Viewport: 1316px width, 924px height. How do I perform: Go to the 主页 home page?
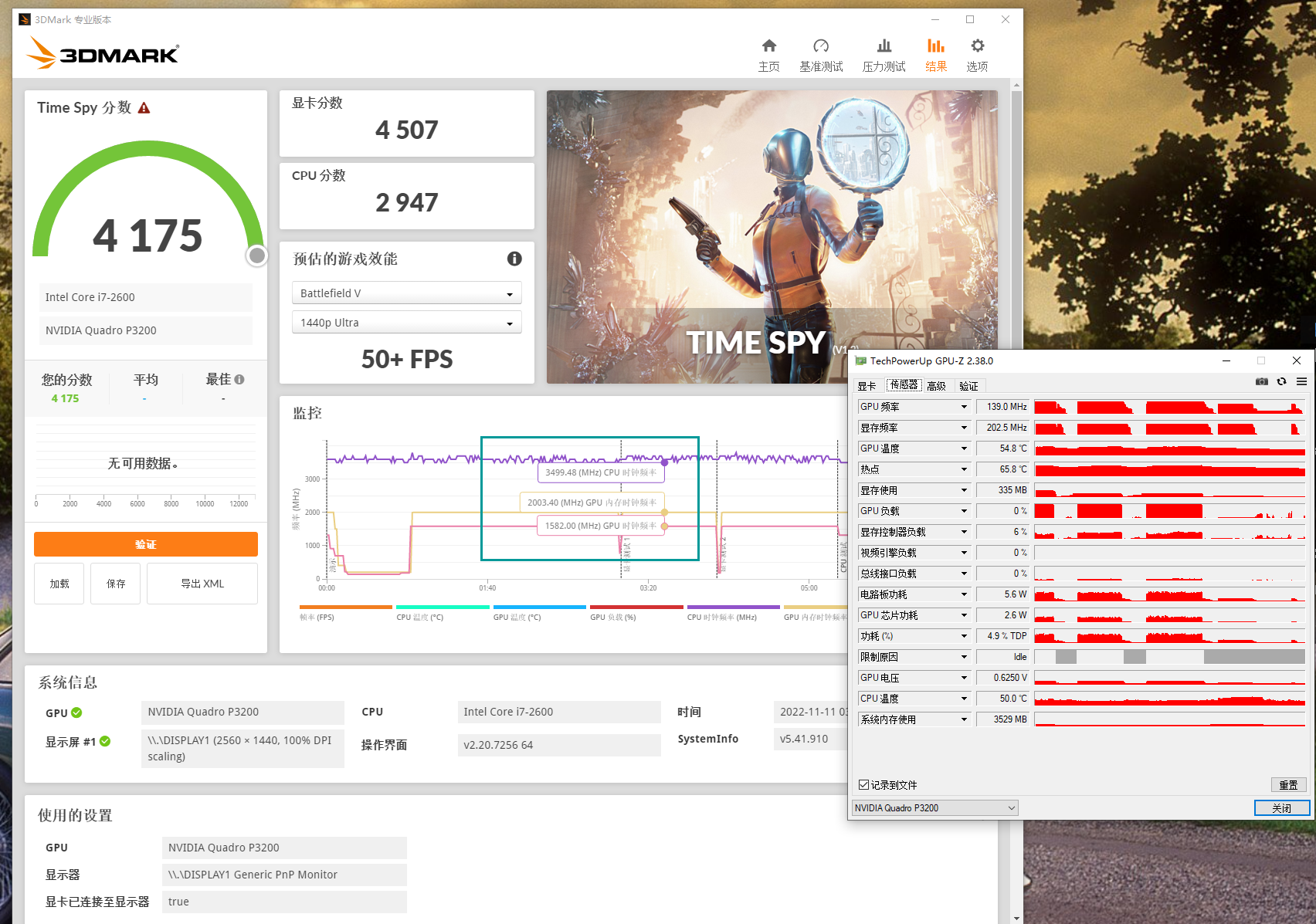[768, 55]
